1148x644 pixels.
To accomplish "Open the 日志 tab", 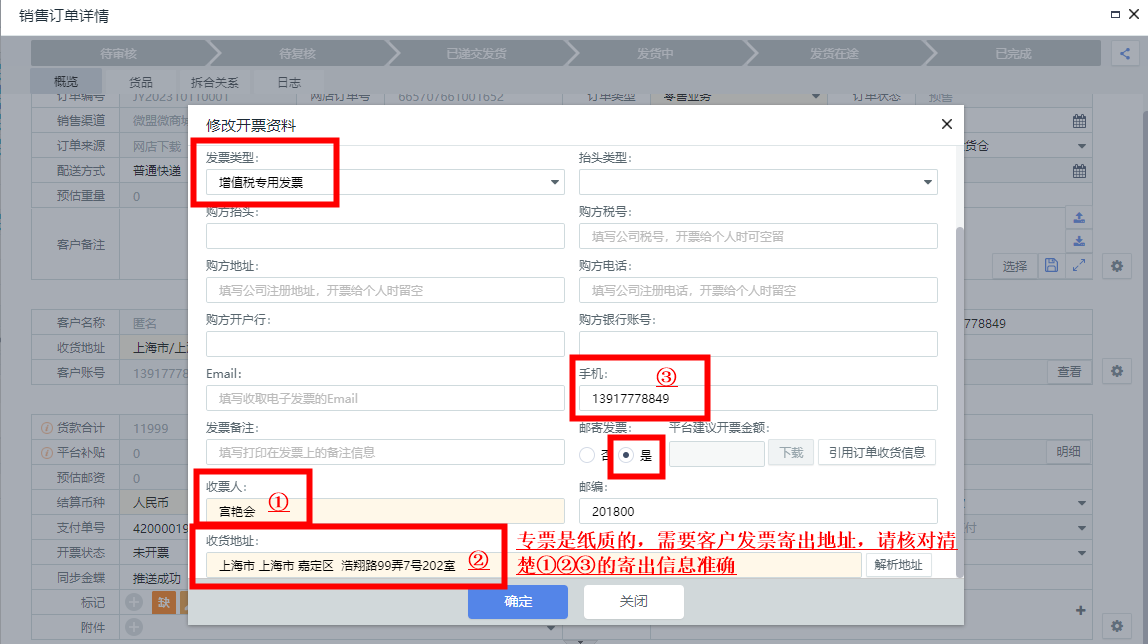I will 288,82.
